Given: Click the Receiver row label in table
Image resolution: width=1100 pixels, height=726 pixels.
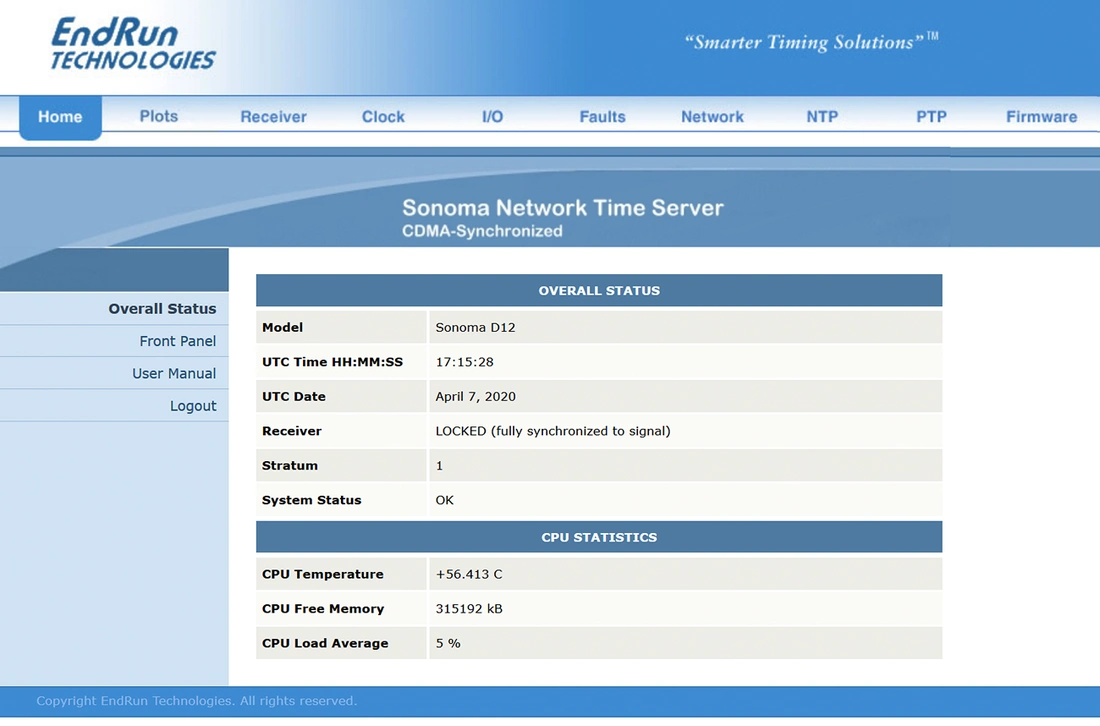Looking at the screenshot, I should (292, 431).
